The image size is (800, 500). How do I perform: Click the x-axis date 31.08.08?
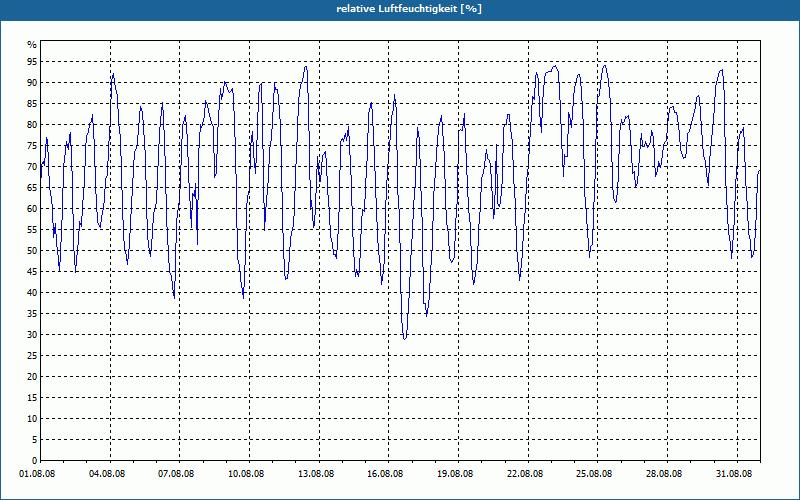coord(734,474)
